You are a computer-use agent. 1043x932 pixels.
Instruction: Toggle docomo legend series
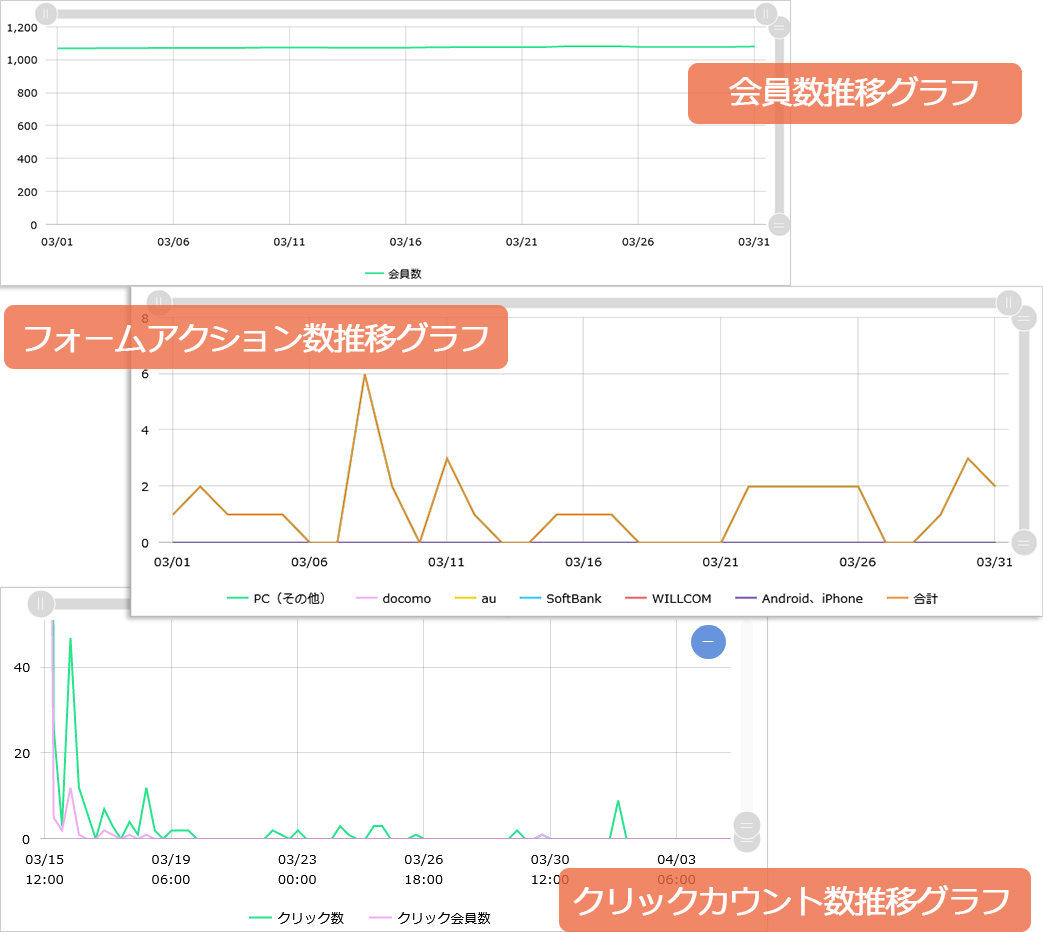click(393, 598)
